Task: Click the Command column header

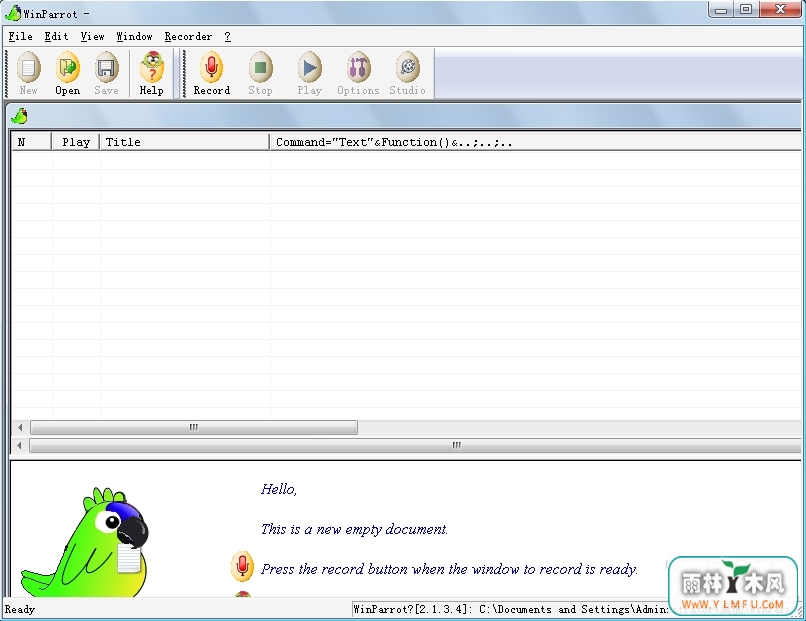Action: click(536, 142)
